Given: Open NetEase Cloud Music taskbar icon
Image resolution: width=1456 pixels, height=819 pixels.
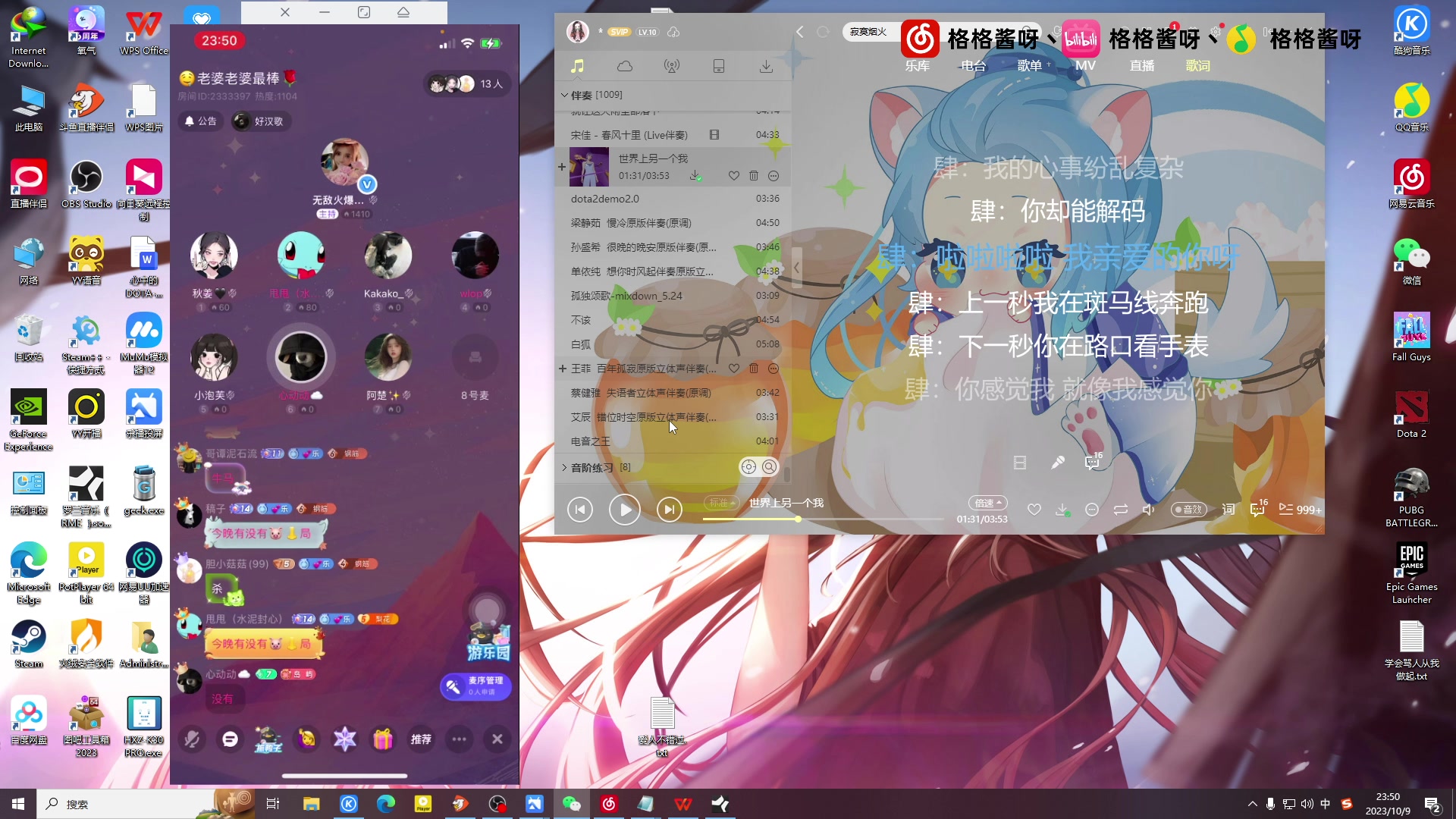Looking at the screenshot, I should (x=609, y=804).
